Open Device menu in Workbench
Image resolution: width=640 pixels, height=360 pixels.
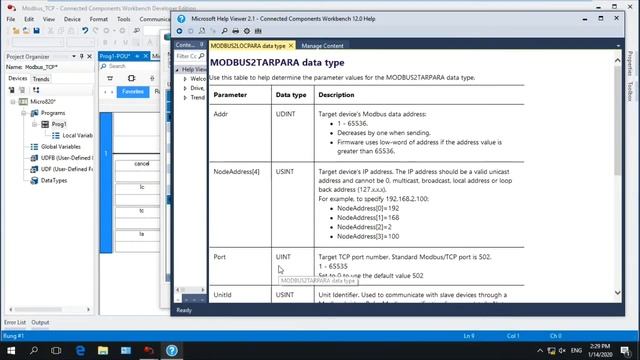tap(72, 19)
